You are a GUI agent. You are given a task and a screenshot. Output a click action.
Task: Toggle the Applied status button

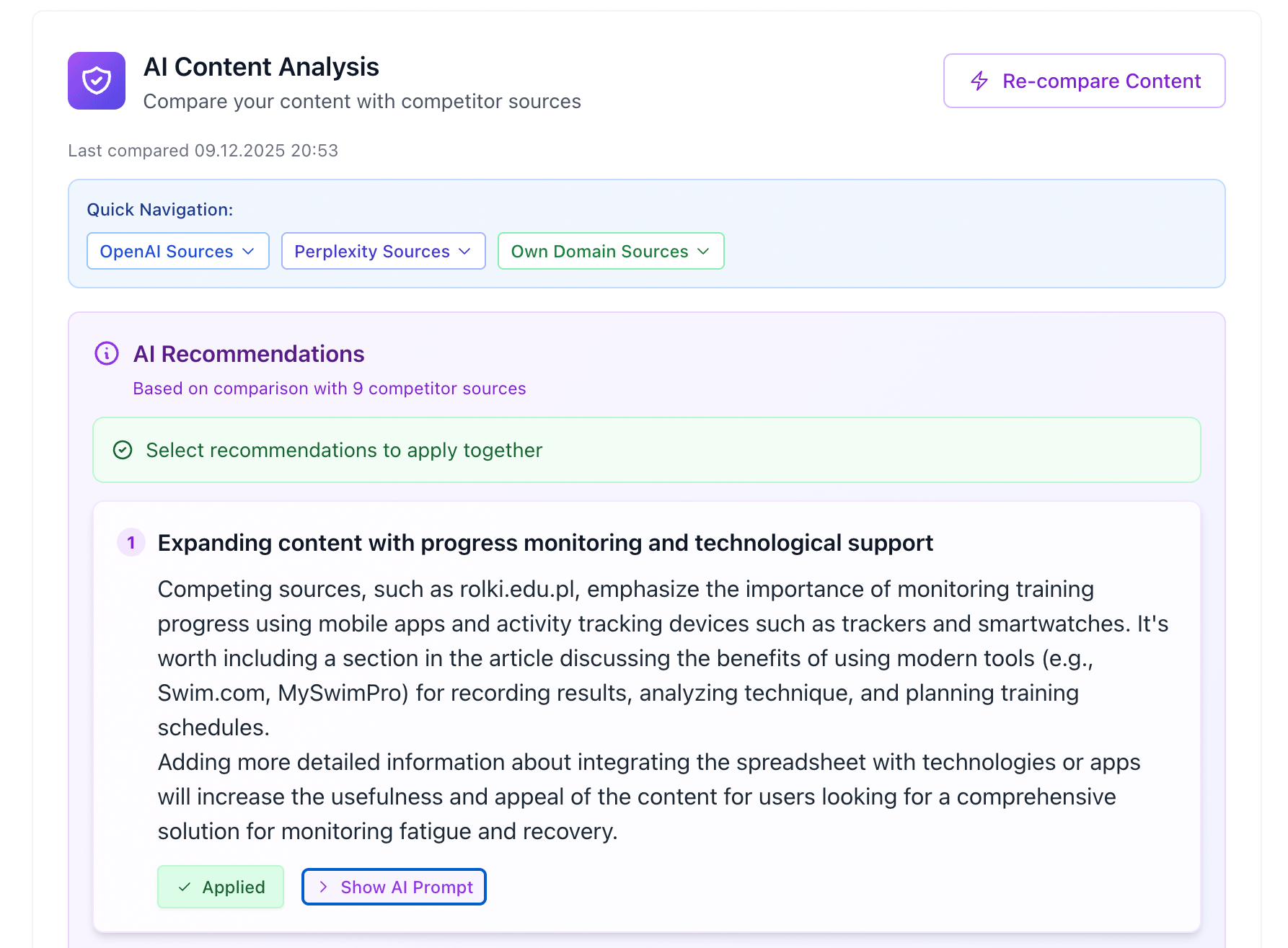point(221,887)
